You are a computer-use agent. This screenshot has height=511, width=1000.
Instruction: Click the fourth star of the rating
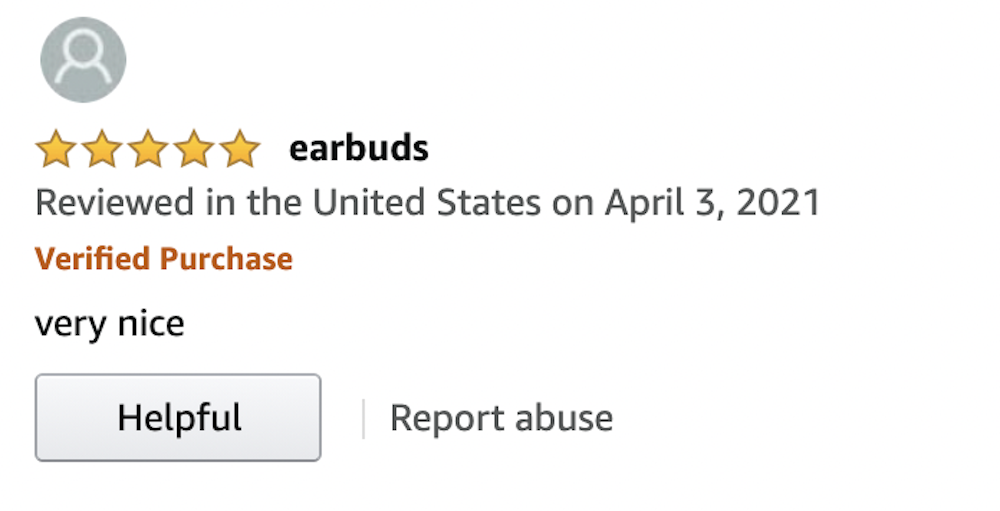193,150
